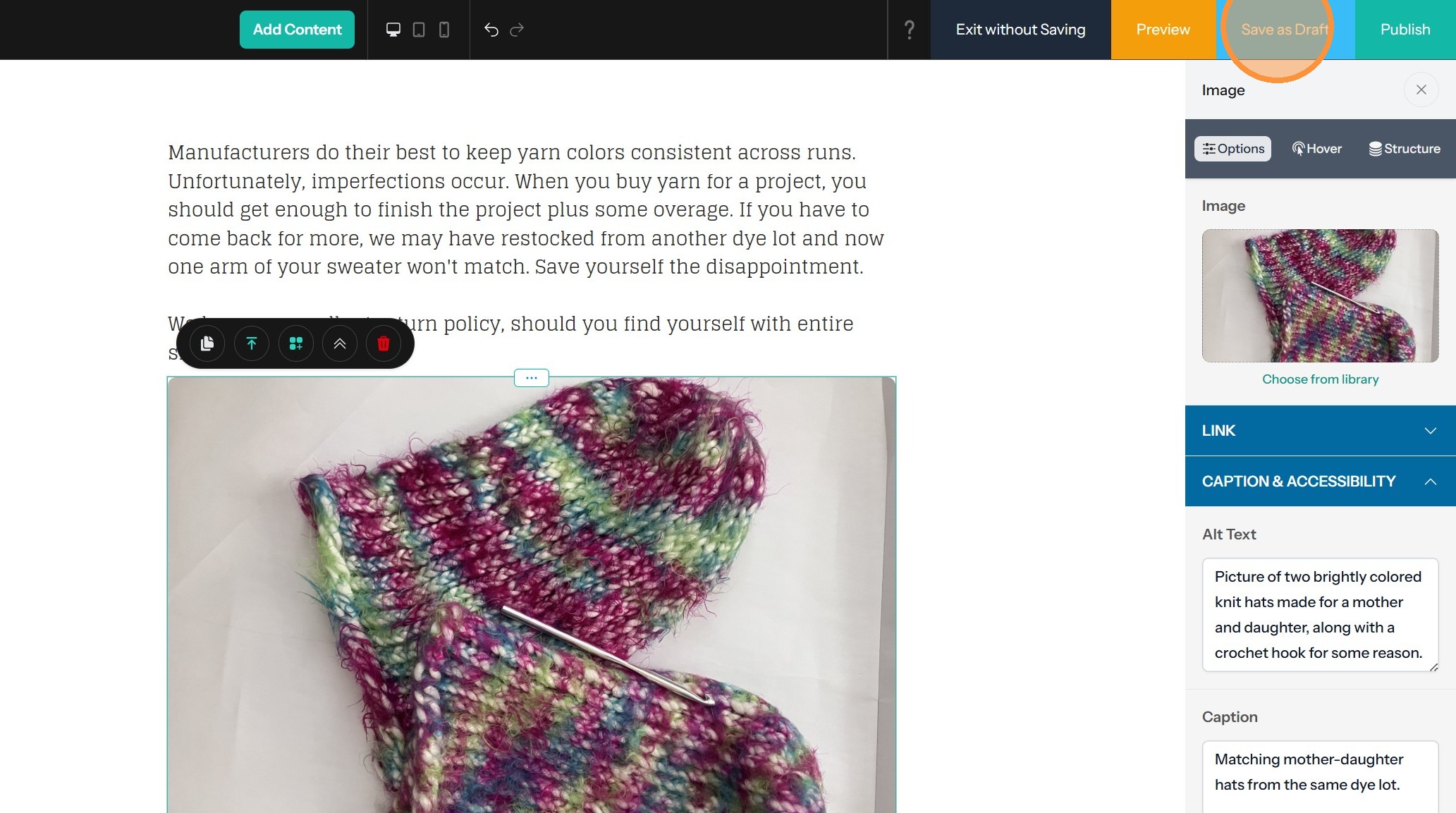Switch to tablet preview icon
The image size is (1456, 813).
click(419, 30)
